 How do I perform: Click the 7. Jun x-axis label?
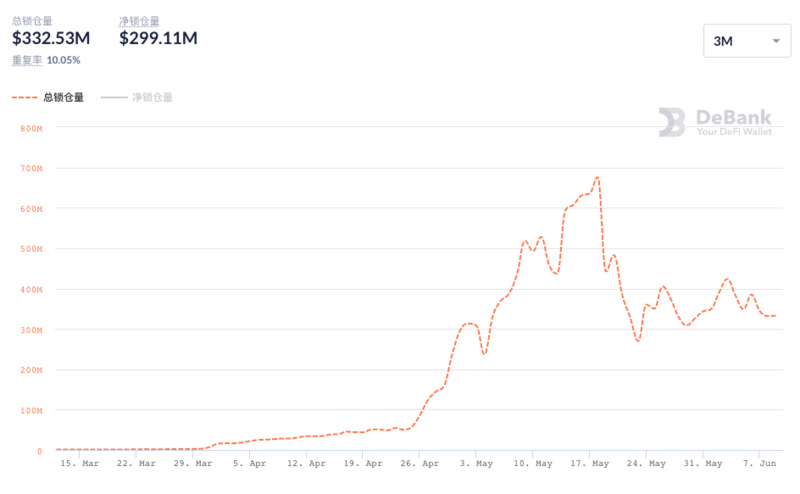762,464
